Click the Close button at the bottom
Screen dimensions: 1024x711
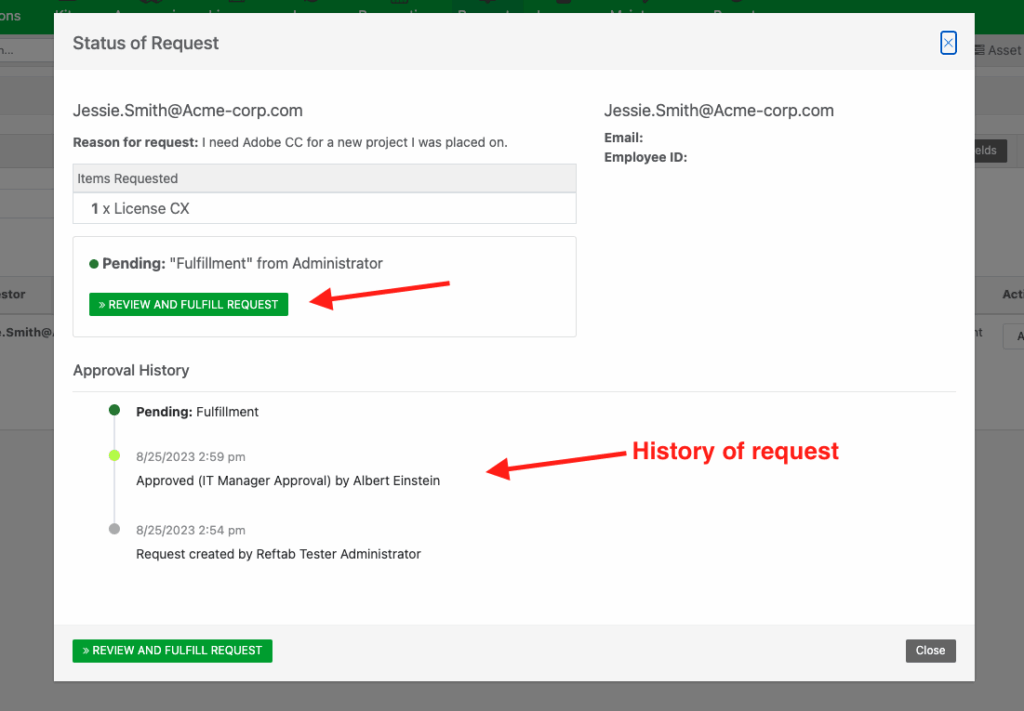930,650
